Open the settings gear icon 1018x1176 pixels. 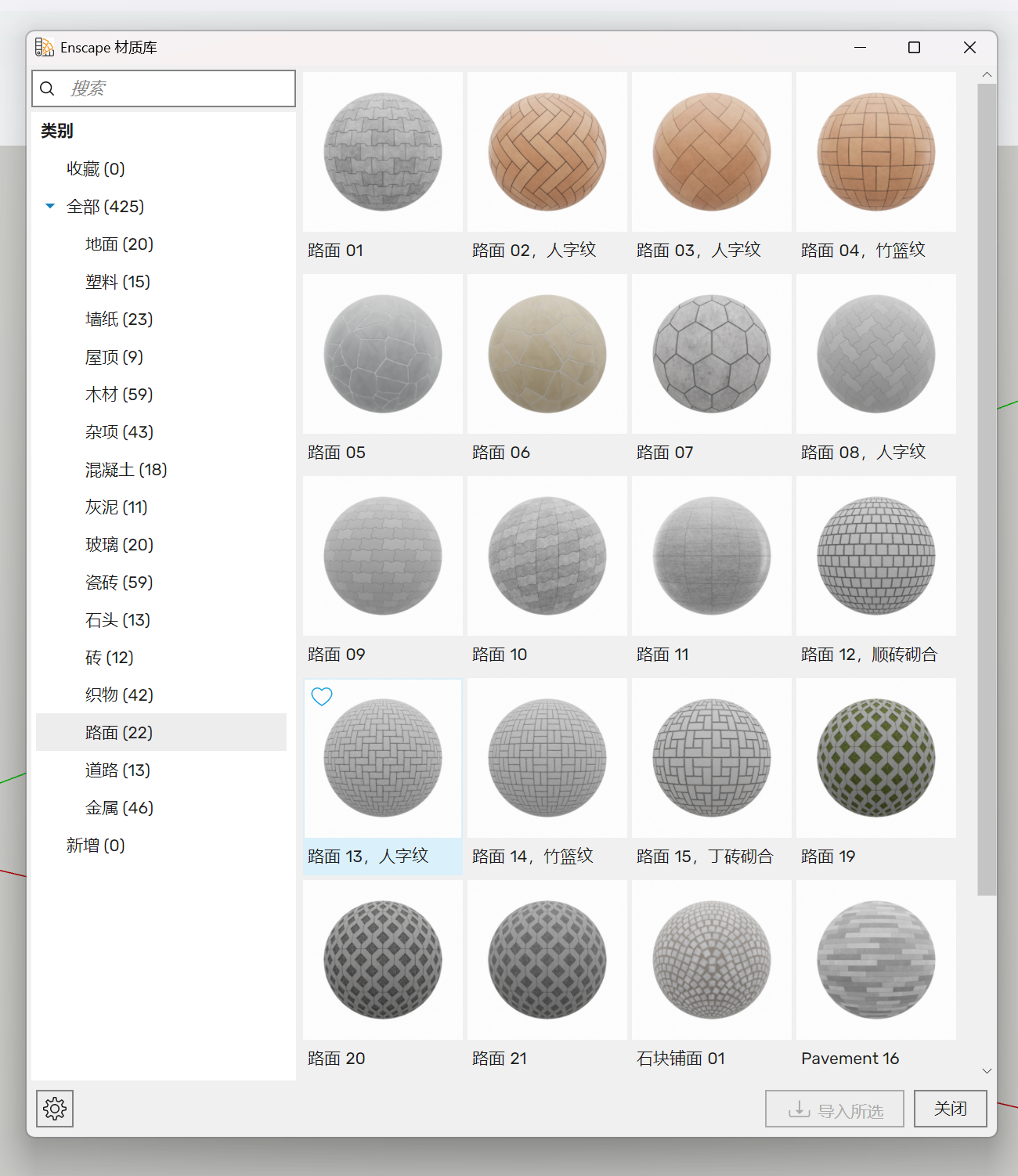[55, 1108]
